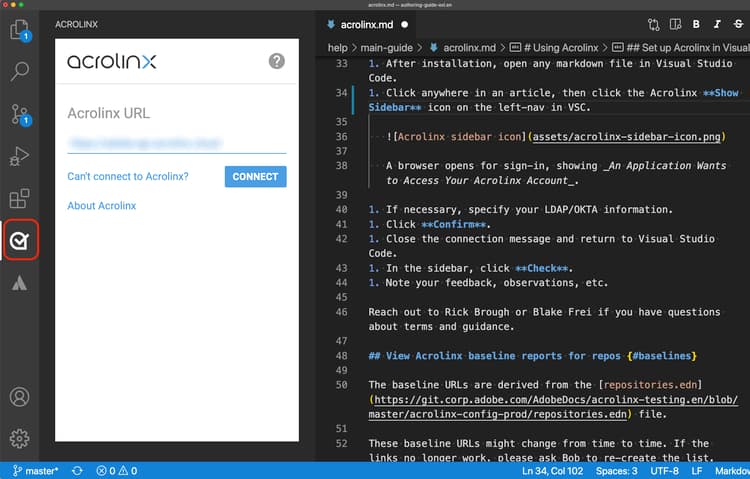
Task: Toggle italic formatting in editor toolbar
Action: [717, 24]
